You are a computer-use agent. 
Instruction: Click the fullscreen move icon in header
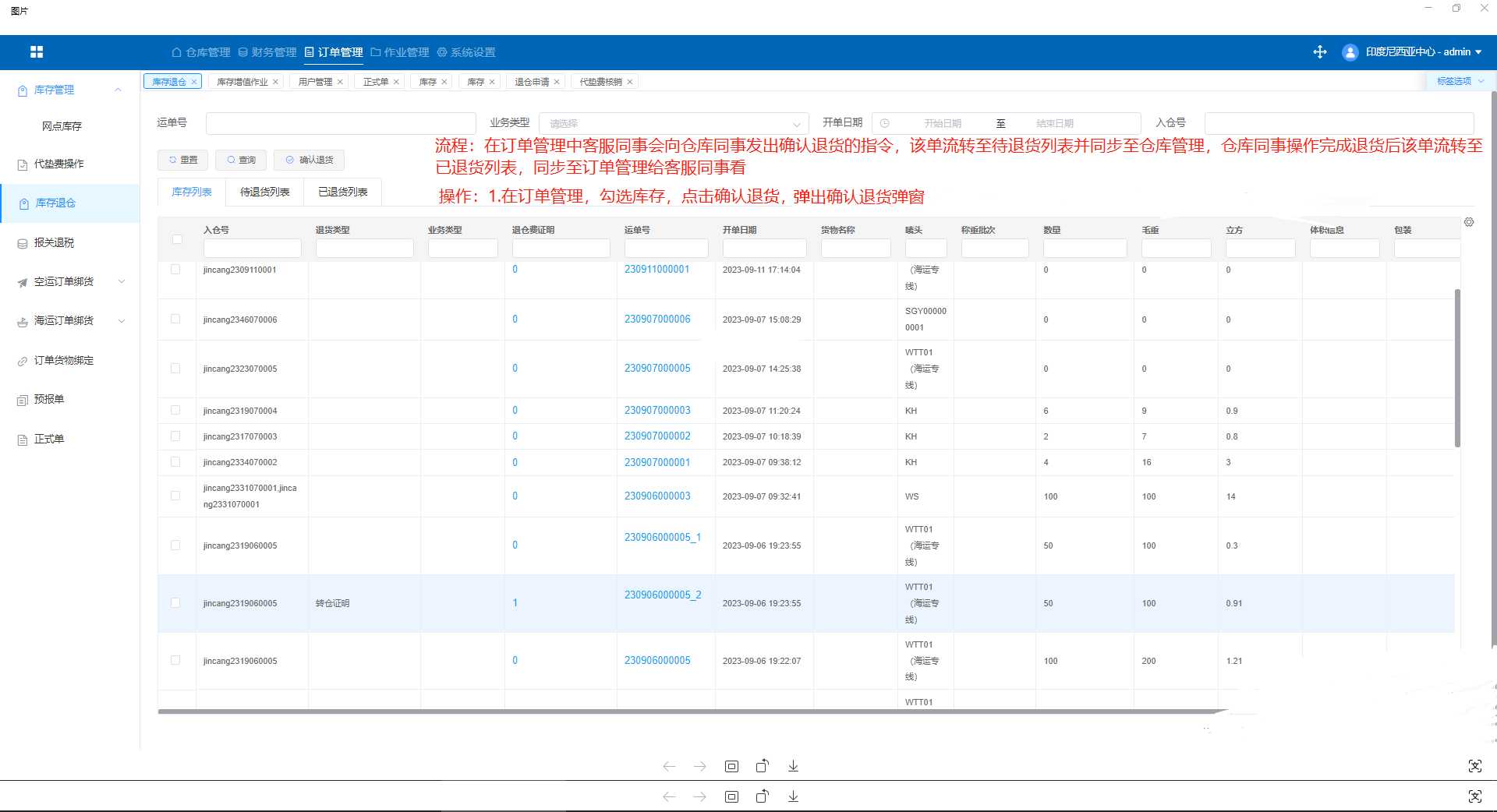click(1319, 52)
